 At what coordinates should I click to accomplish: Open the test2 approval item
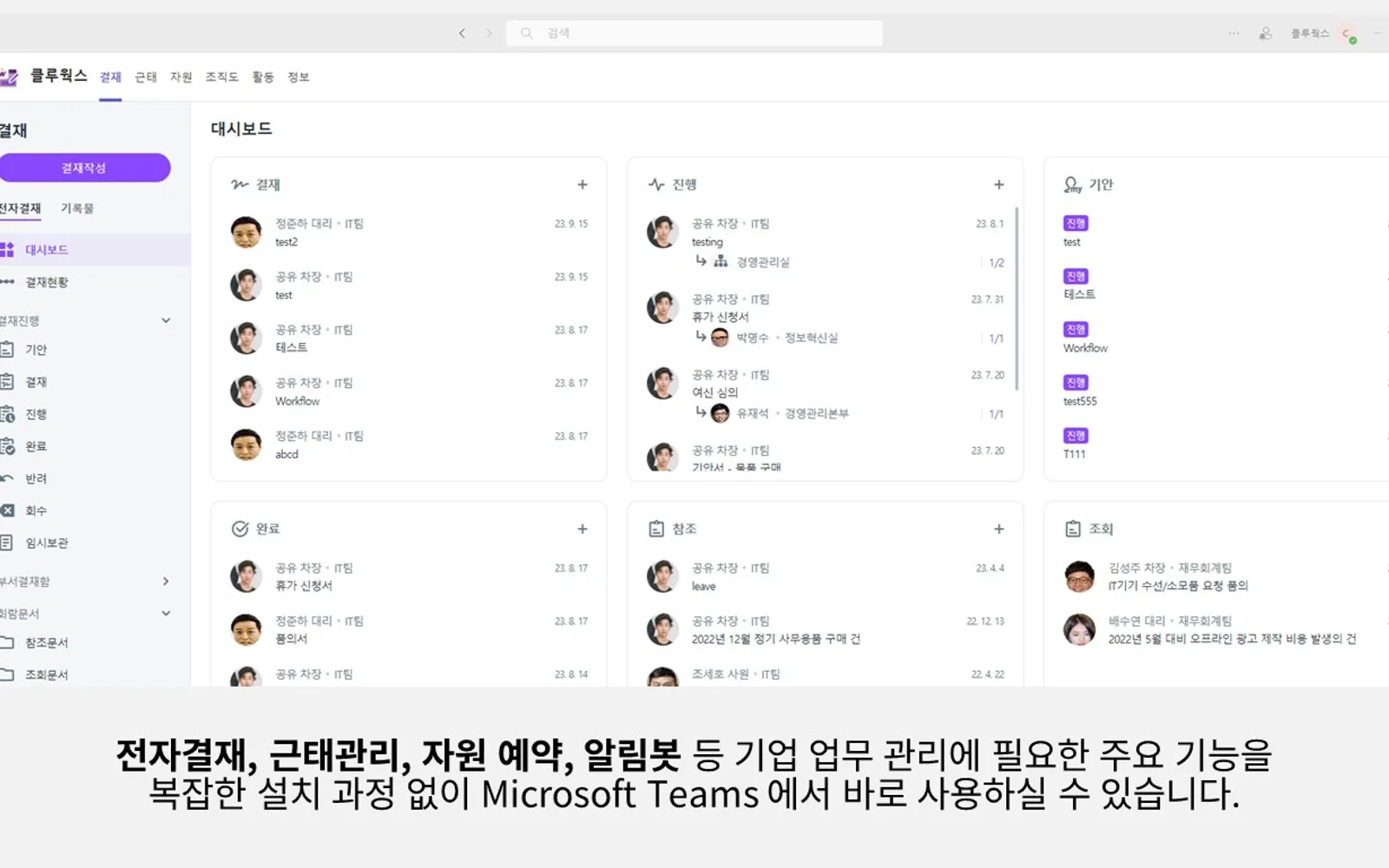pyautogui.click(x=409, y=233)
